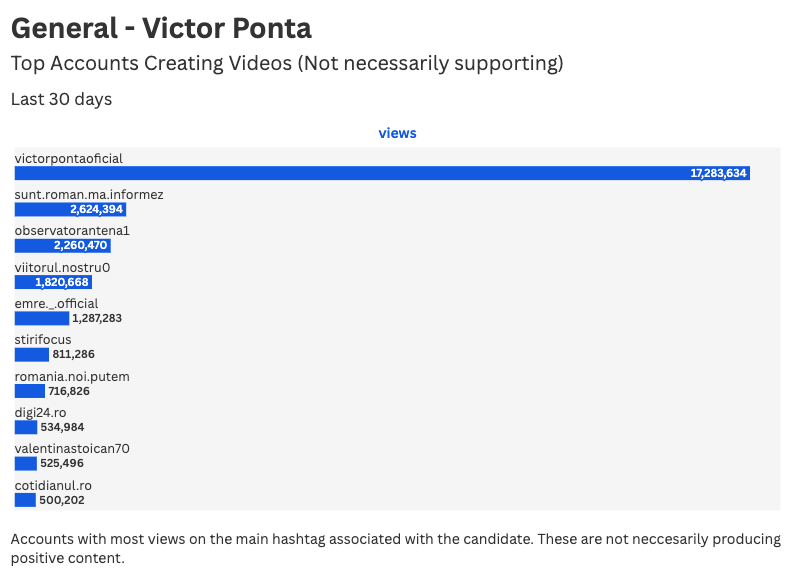Select the 811,286 value label
This screenshot has width=794, height=577.
click(73, 354)
